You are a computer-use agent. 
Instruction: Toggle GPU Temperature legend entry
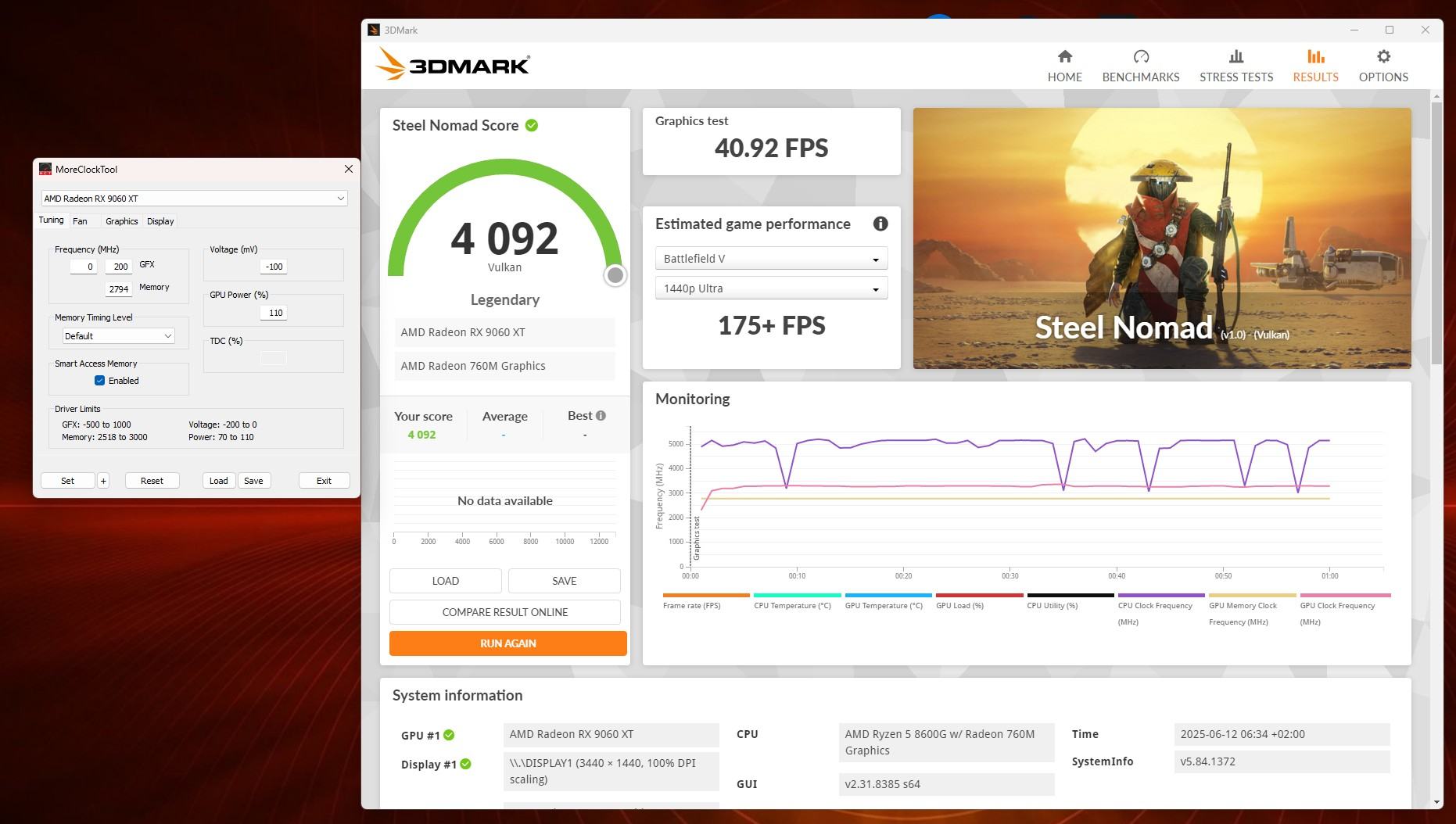[888, 602]
